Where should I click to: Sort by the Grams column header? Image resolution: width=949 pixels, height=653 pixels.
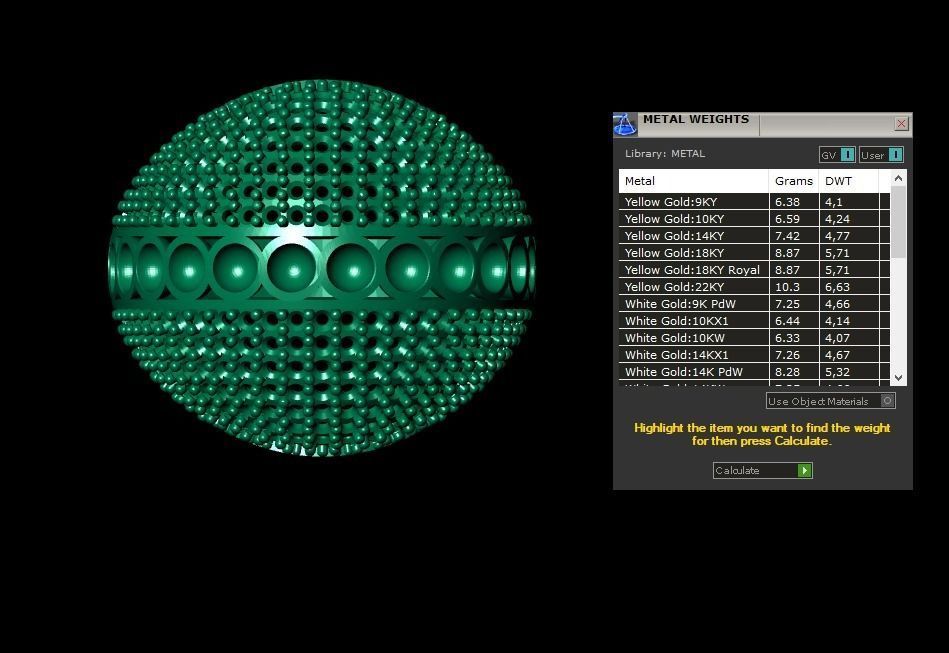coord(793,181)
